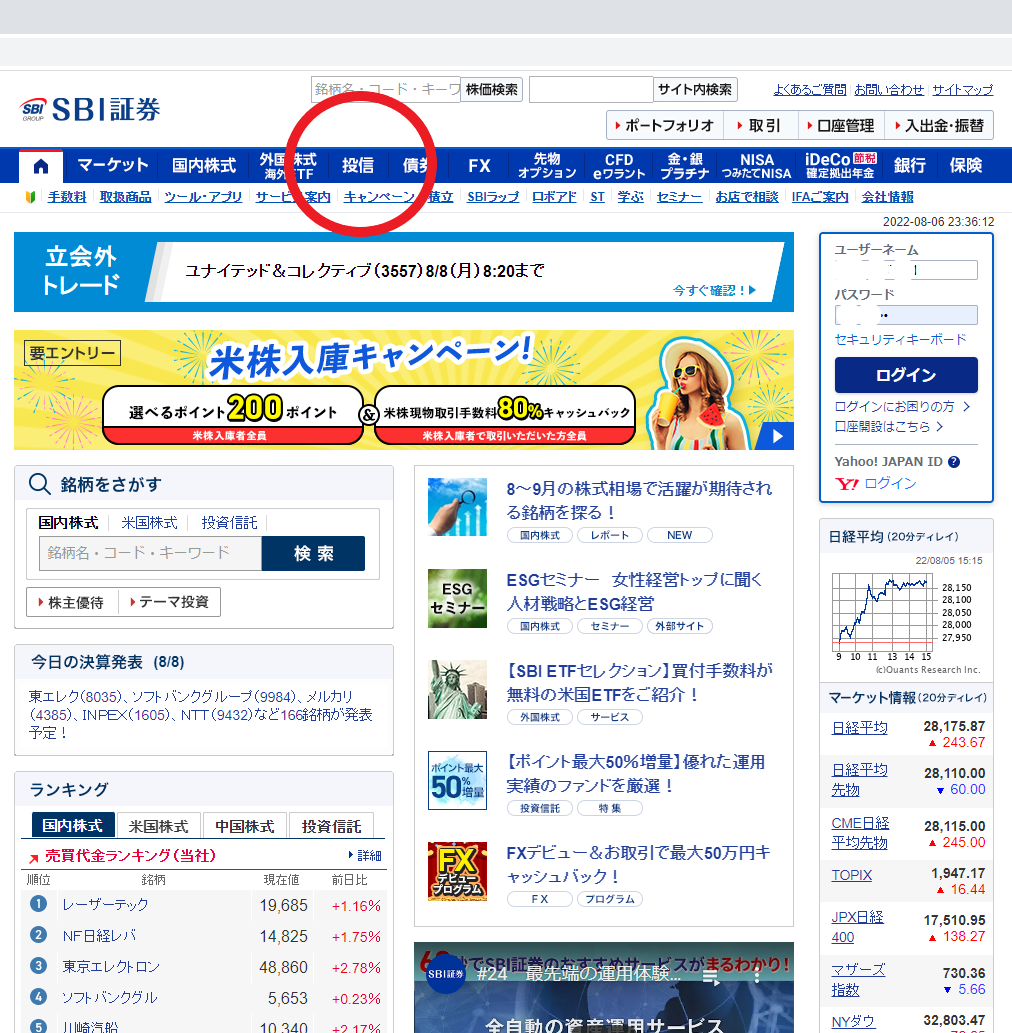Click the パスワード input field
The width and height of the screenshot is (1012, 1033).
click(x=906, y=315)
